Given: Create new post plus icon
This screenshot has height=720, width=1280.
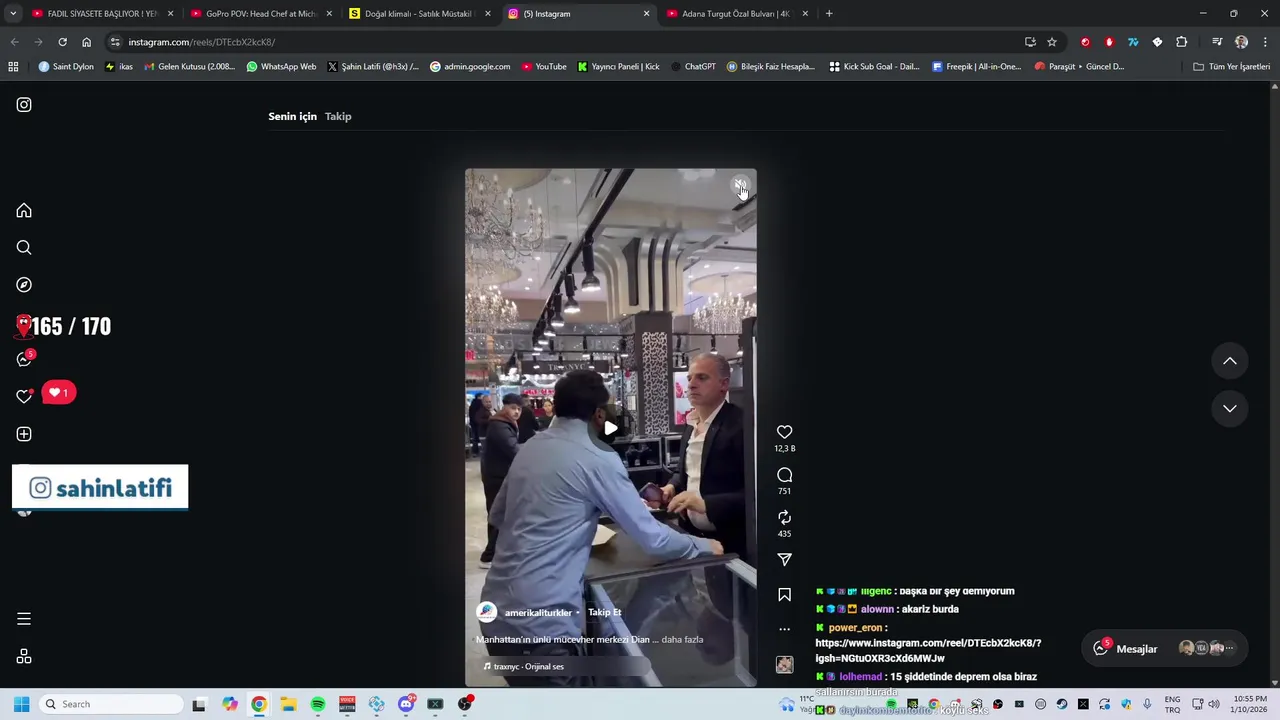Looking at the screenshot, I should tap(24, 434).
